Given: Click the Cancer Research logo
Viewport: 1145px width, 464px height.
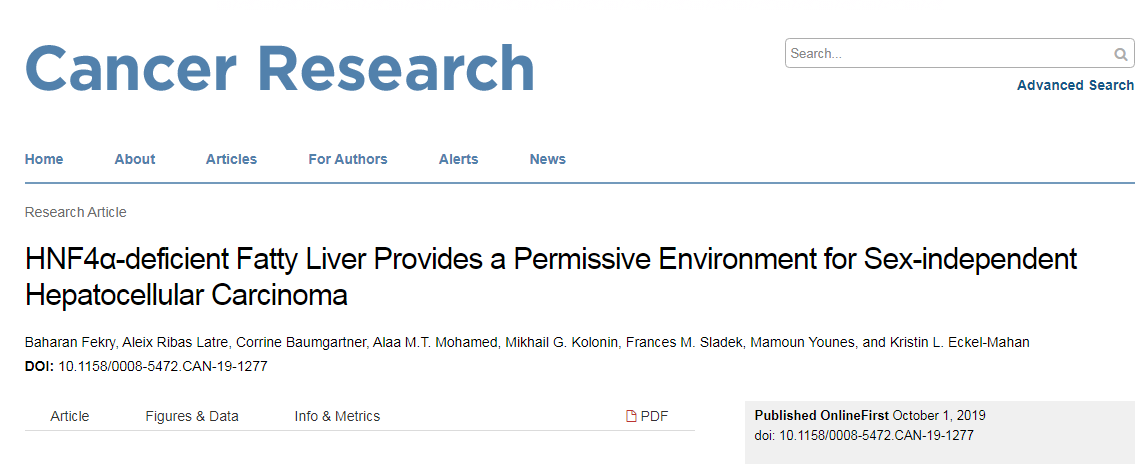Looking at the screenshot, I should pos(280,69).
